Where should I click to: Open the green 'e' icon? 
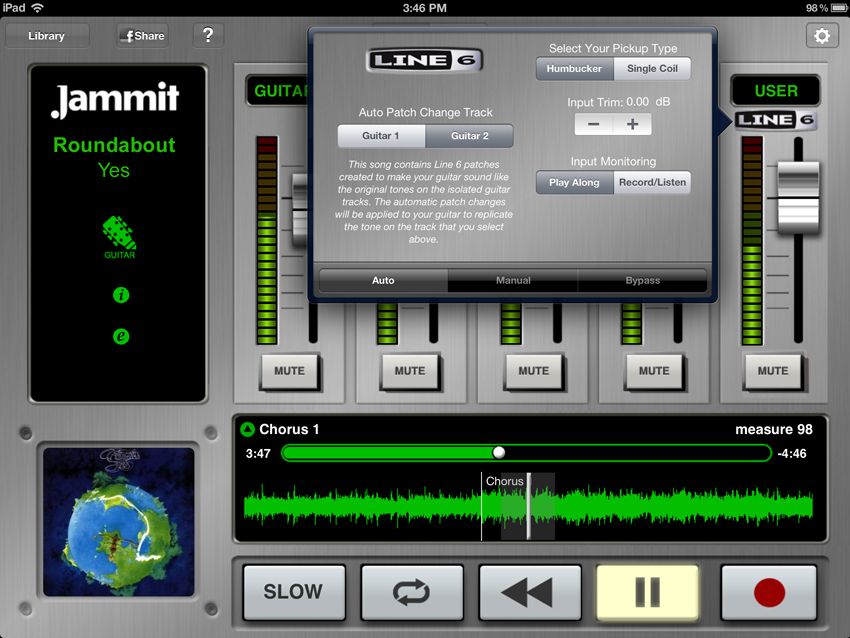pyautogui.click(x=121, y=336)
